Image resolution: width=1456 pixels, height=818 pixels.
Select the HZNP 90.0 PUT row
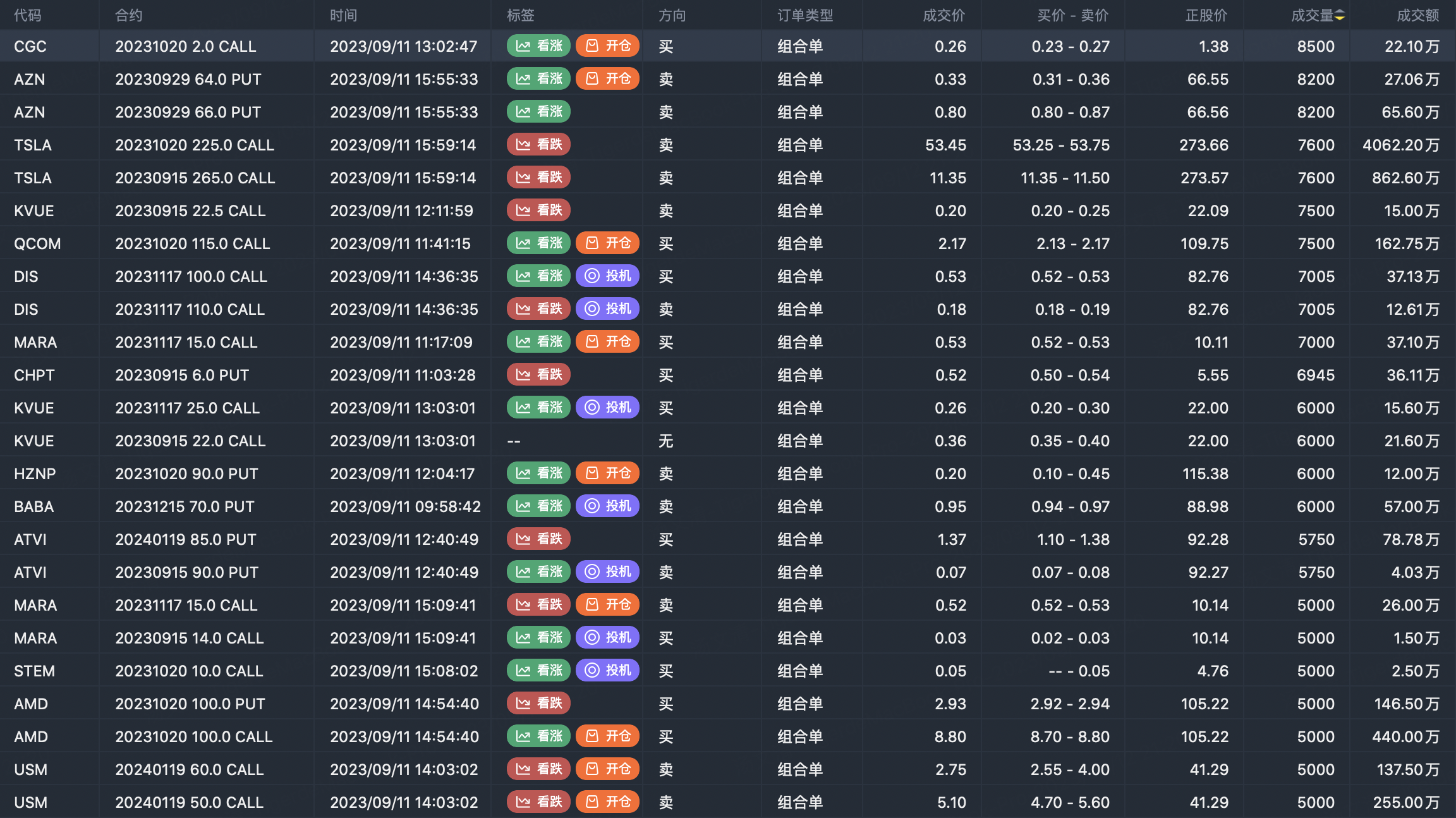click(x=186, y=473)
